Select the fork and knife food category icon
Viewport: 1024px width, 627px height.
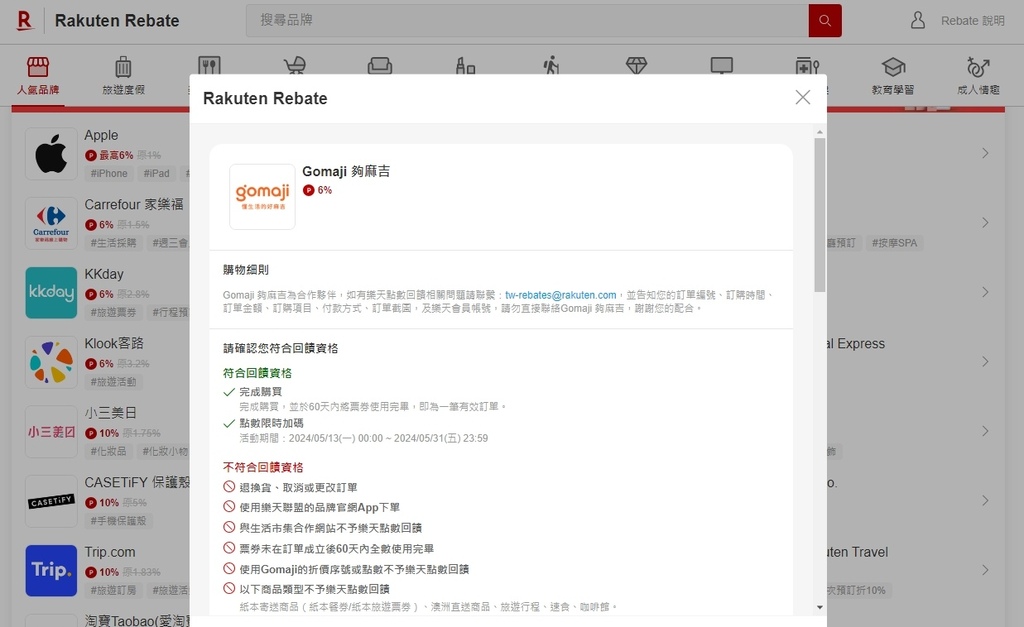point(209,65)
